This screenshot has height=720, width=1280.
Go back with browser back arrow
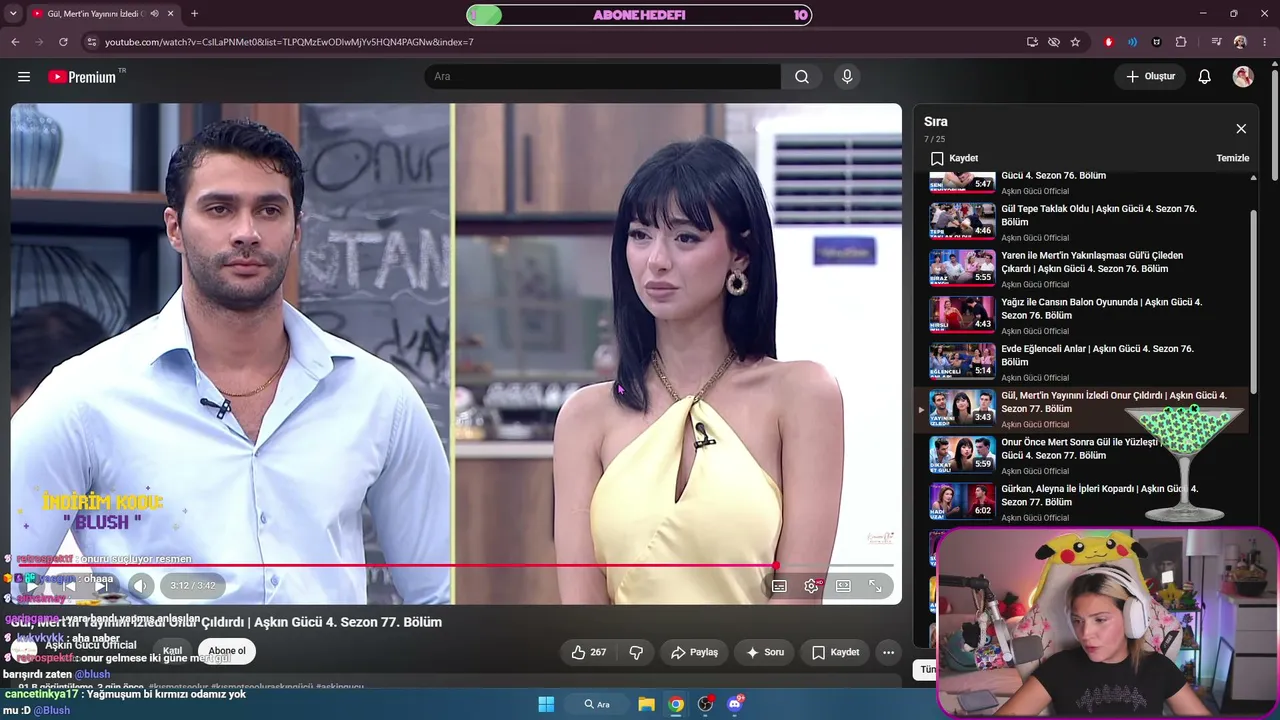(15, 42)
